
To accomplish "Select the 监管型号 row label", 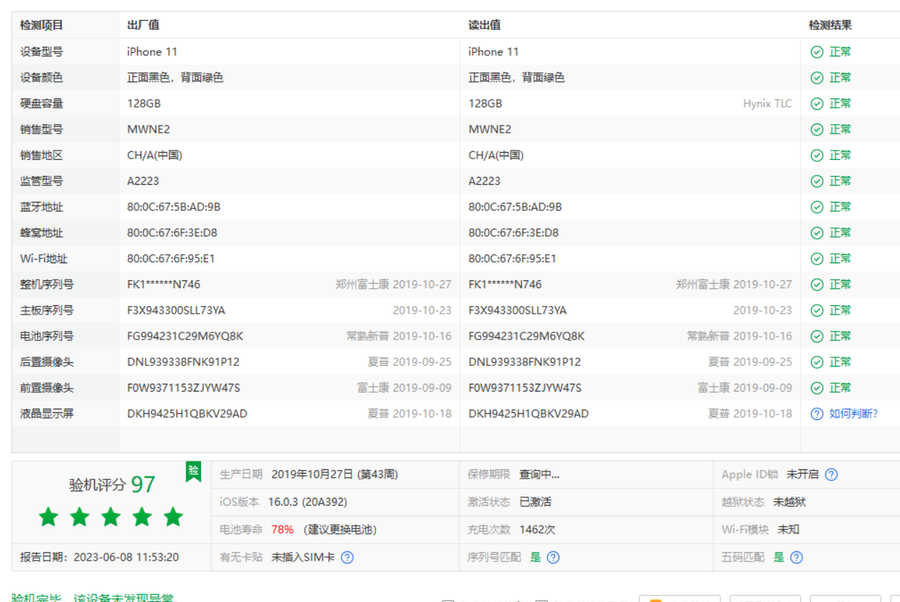I will (41, 181).
